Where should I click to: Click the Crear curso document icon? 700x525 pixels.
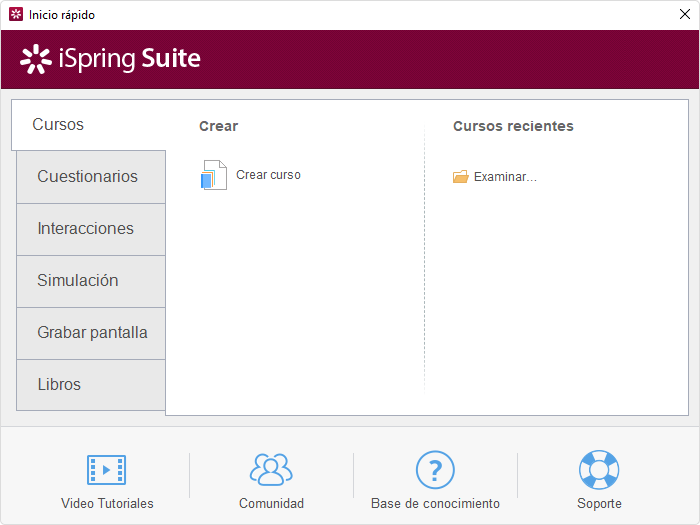click(214, 175)
